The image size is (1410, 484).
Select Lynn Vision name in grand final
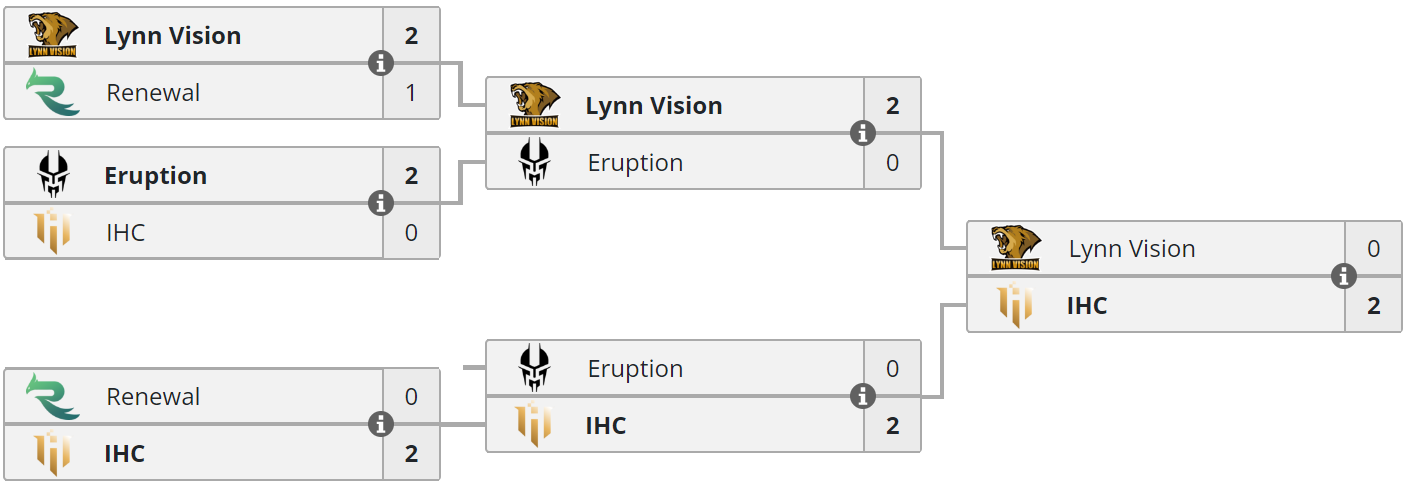coord(1132,249)
